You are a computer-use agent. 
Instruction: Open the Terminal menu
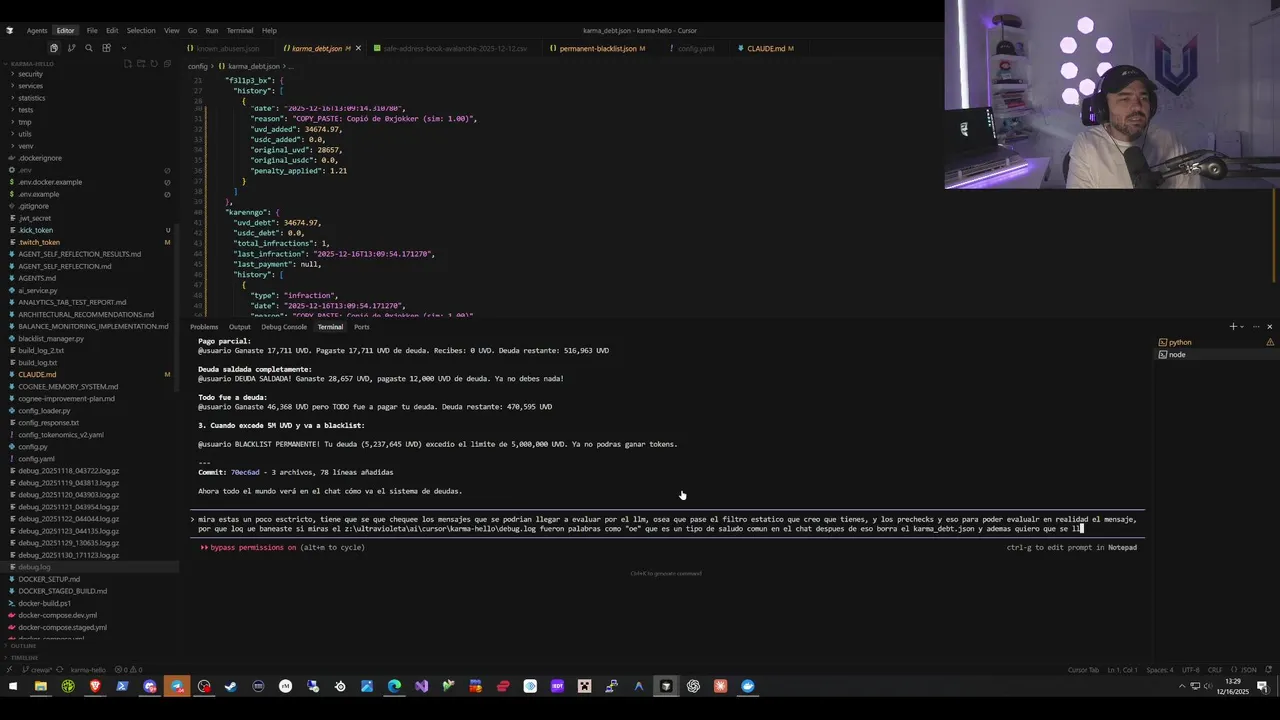[x=240, y=31]
